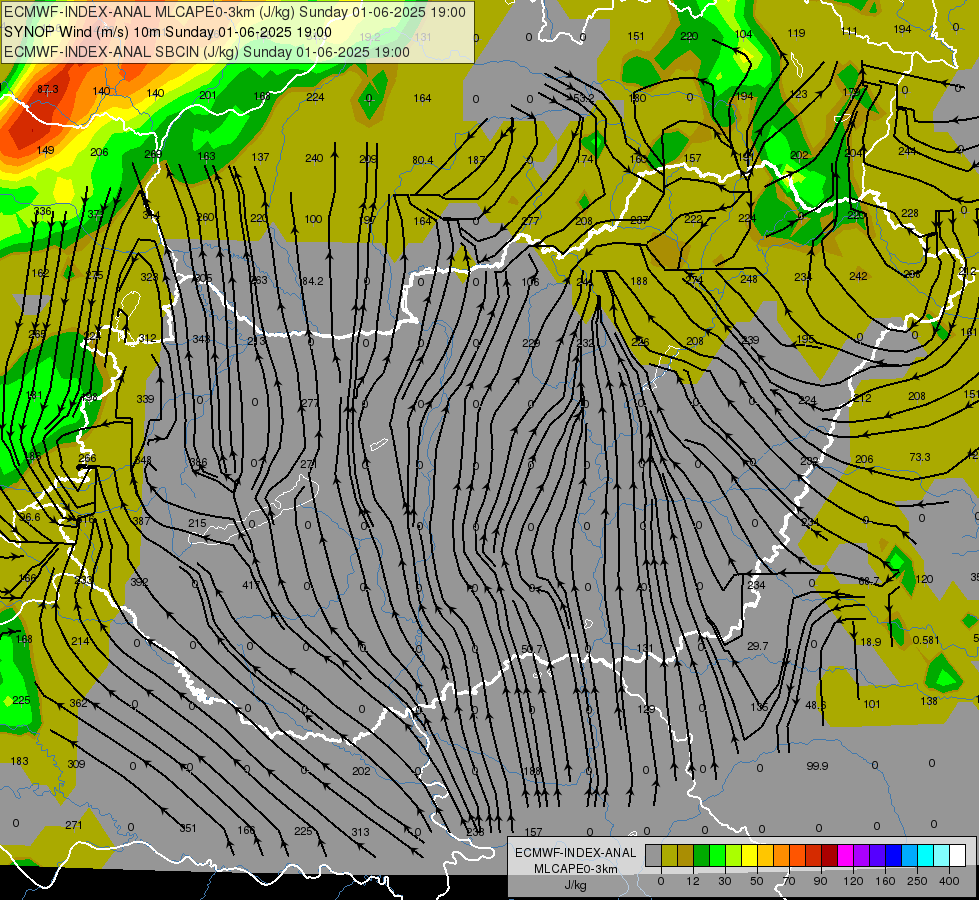979x900 pixels.
Task: Click the grey swatch in the legend
Action: coord(653,855)
